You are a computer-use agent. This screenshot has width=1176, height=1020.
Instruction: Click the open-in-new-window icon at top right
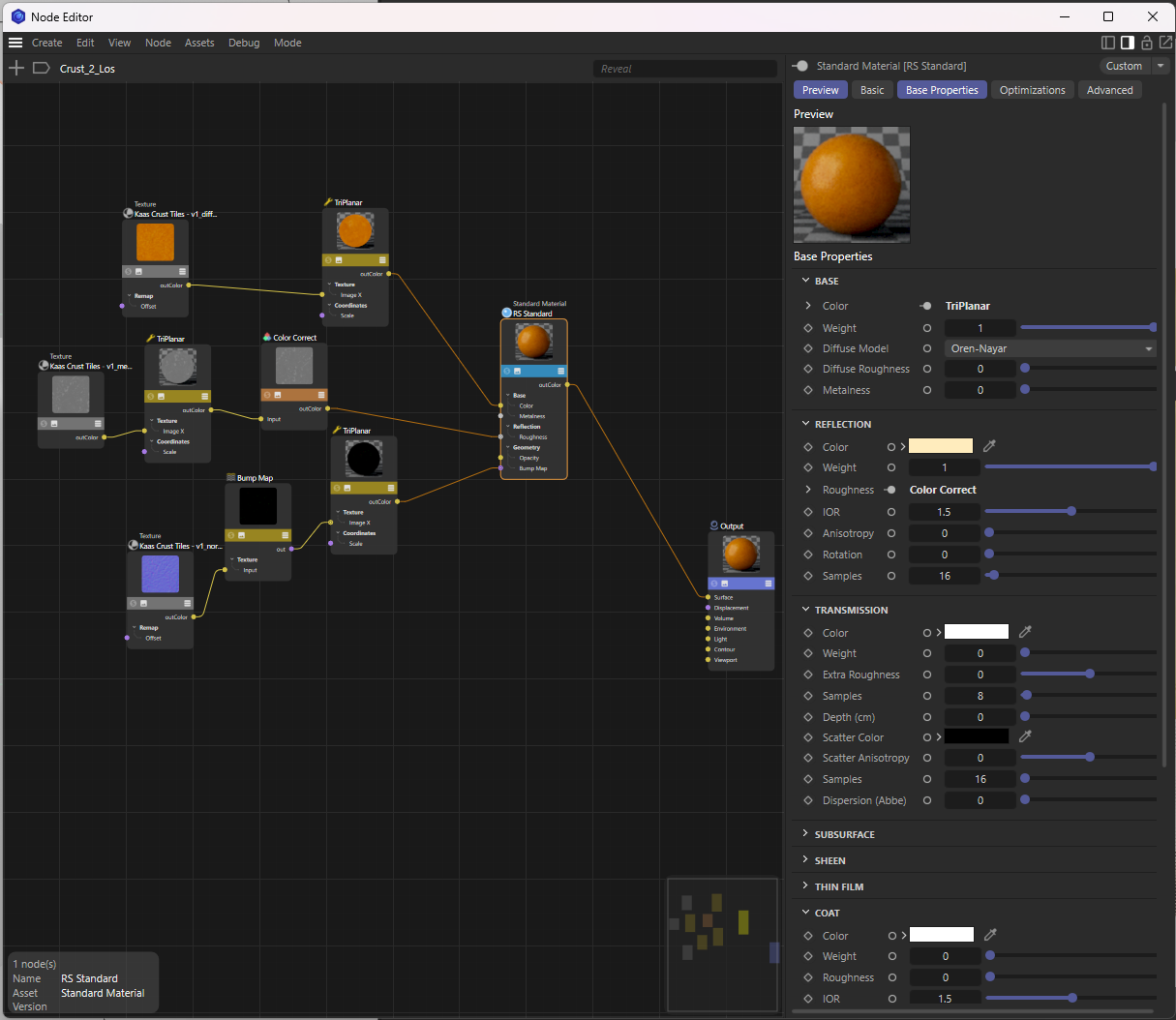pyautogui.click(x=1165, y=43)
